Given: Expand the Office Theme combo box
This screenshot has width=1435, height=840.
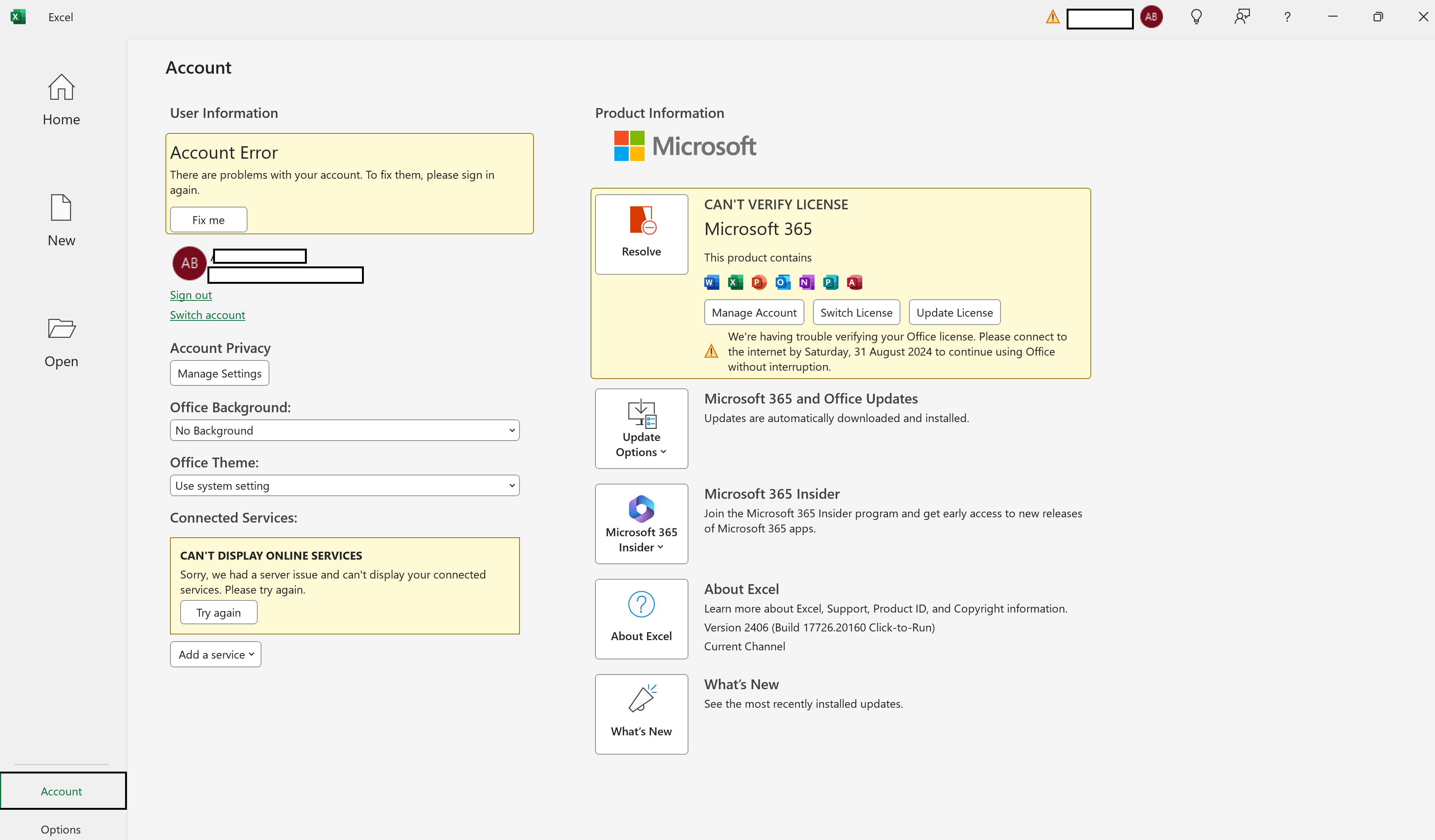Looking at the screenshot, I should [x=345, y=486].
